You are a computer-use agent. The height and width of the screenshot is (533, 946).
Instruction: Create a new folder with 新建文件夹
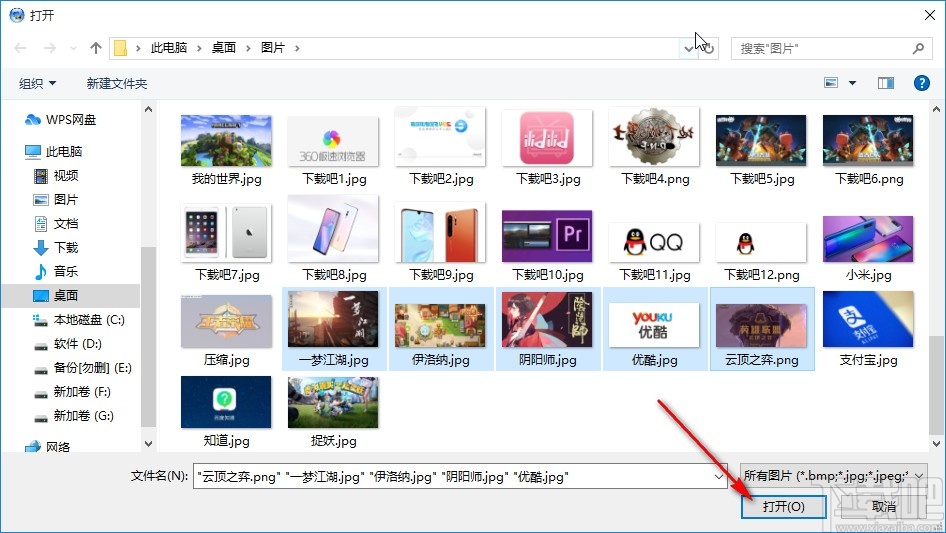click(116, 83)
